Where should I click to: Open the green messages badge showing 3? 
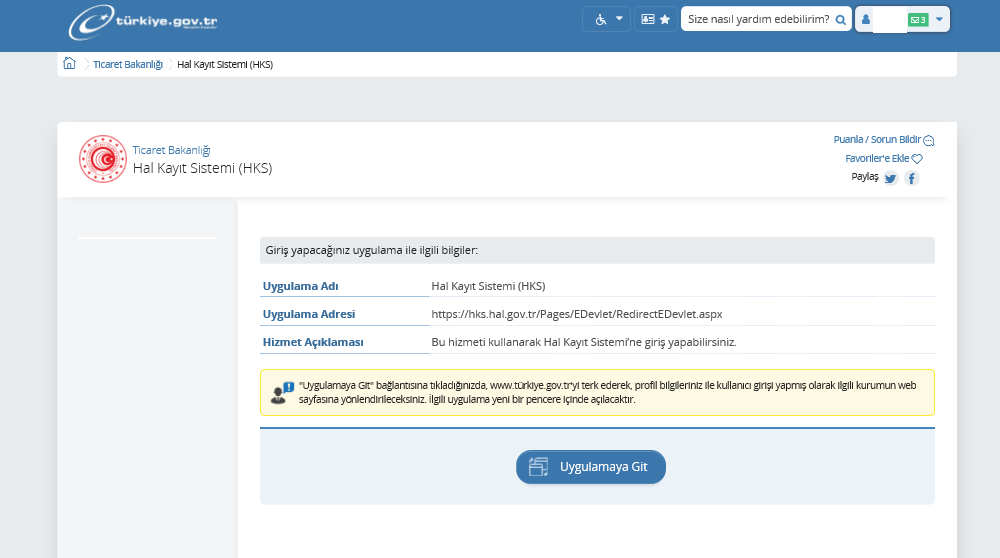click(x=918, y=20)
